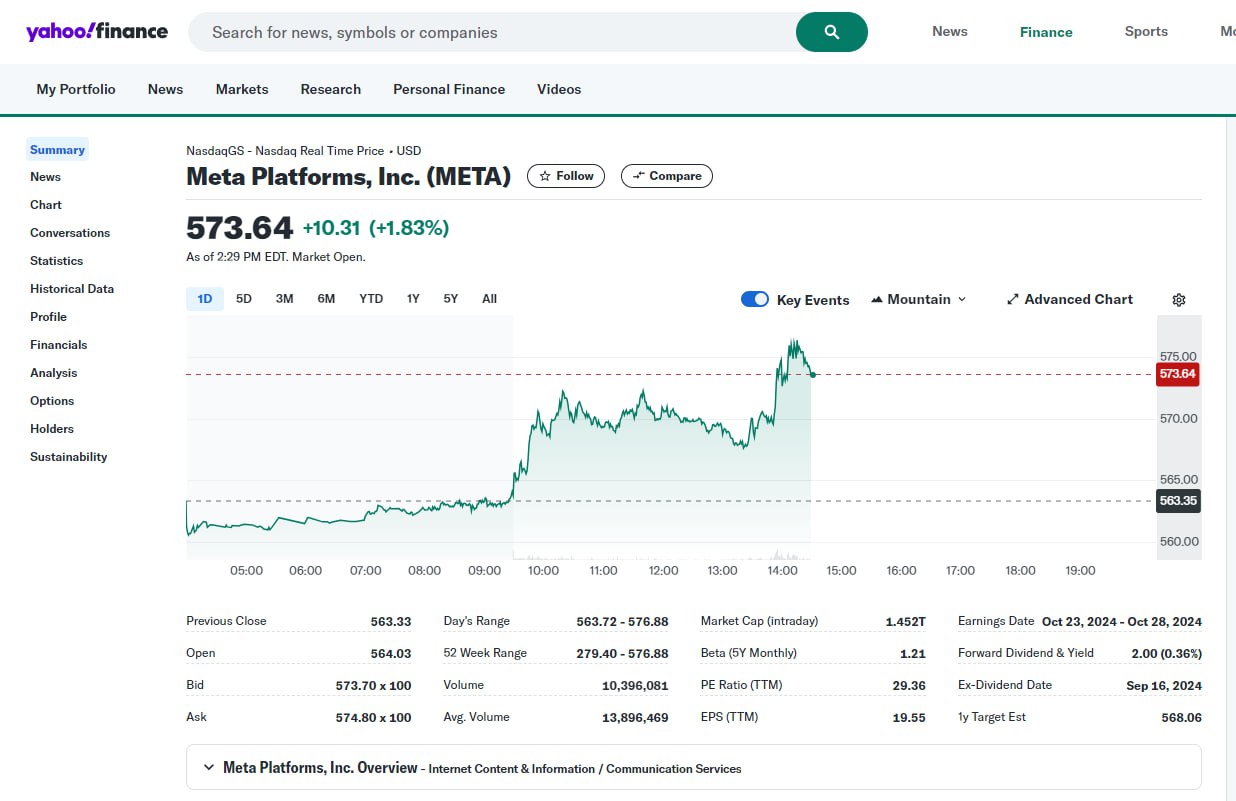Open Sports in the top header
This screenshot has width=1236, height=801.
(x=1146, y=32)
